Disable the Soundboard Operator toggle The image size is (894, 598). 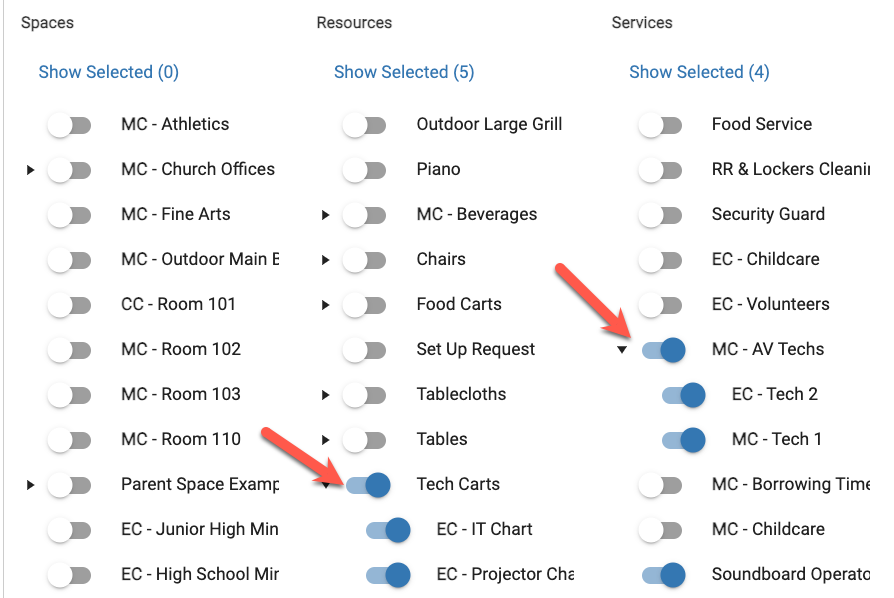tap(663, 575)
